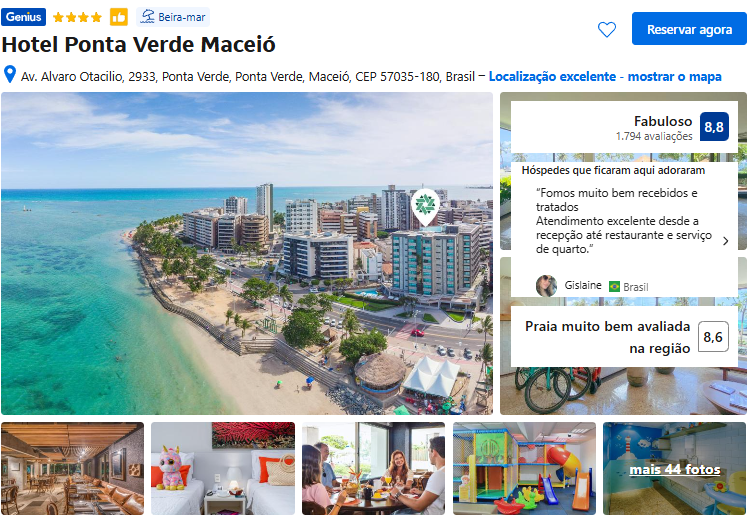Click the four-star rating icons
The height and width of the screenshot is (516, 748).
77,18
